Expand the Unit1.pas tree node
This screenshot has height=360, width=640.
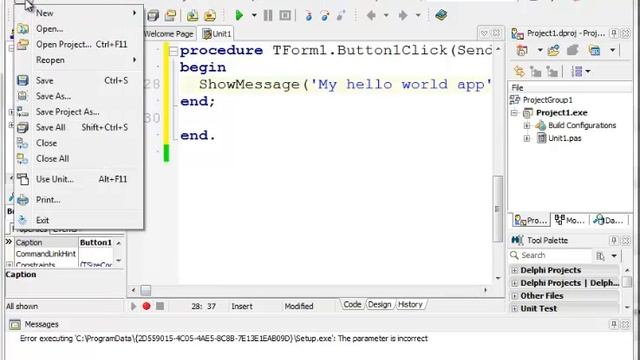tap(527, 138)
